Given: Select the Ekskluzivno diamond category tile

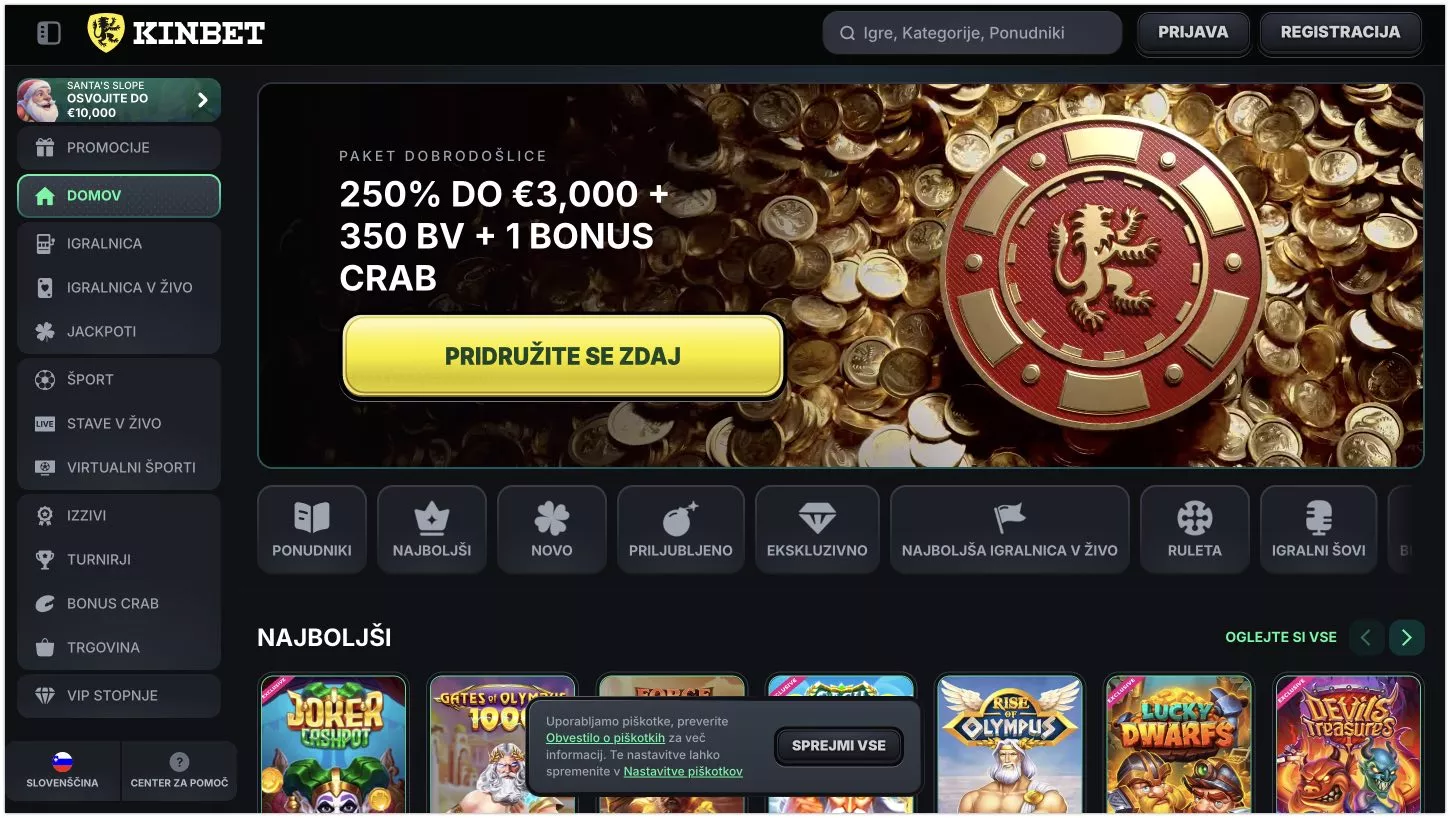Looking at the screenshot, I should point(817,530).
